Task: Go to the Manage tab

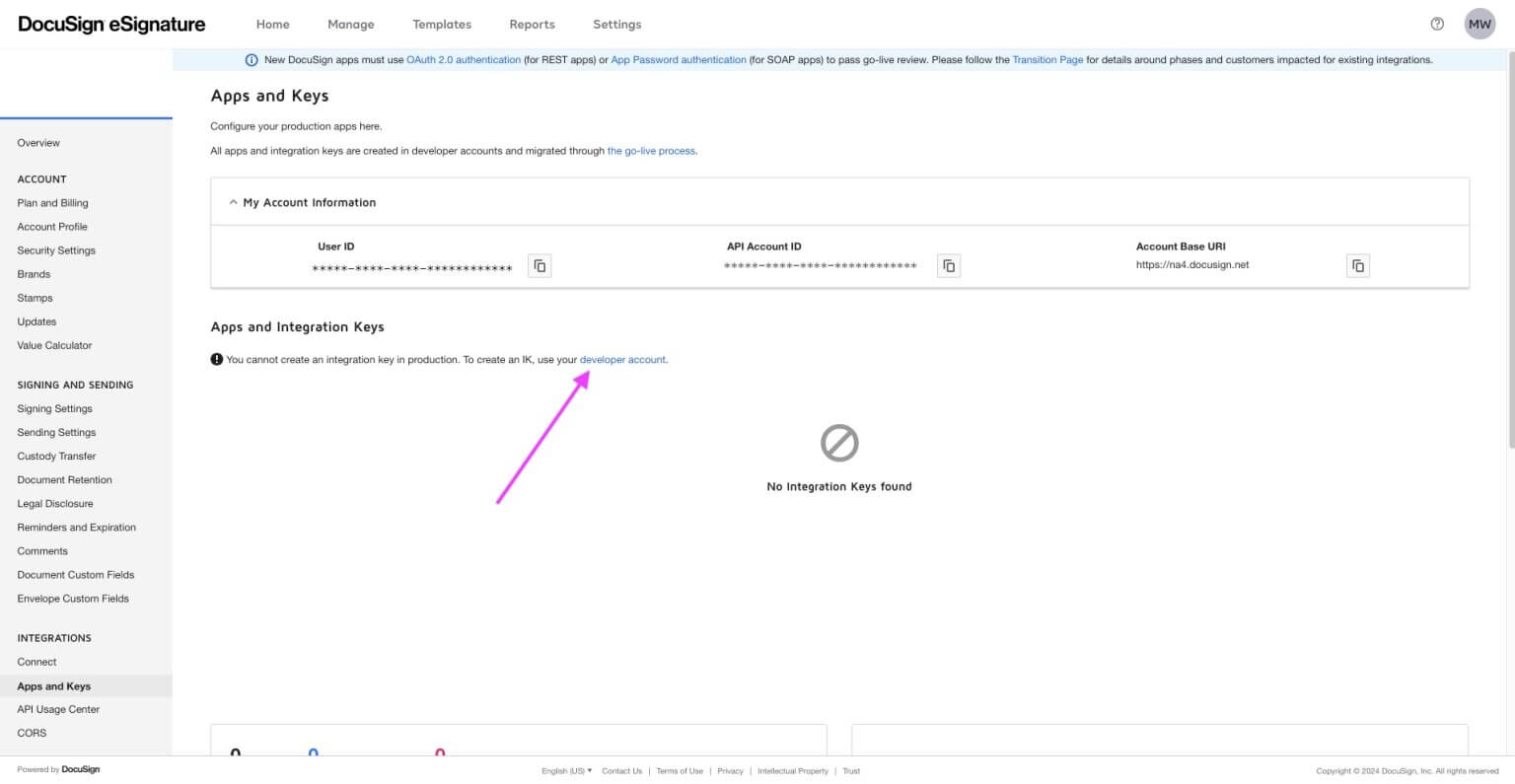Action: 351,24
